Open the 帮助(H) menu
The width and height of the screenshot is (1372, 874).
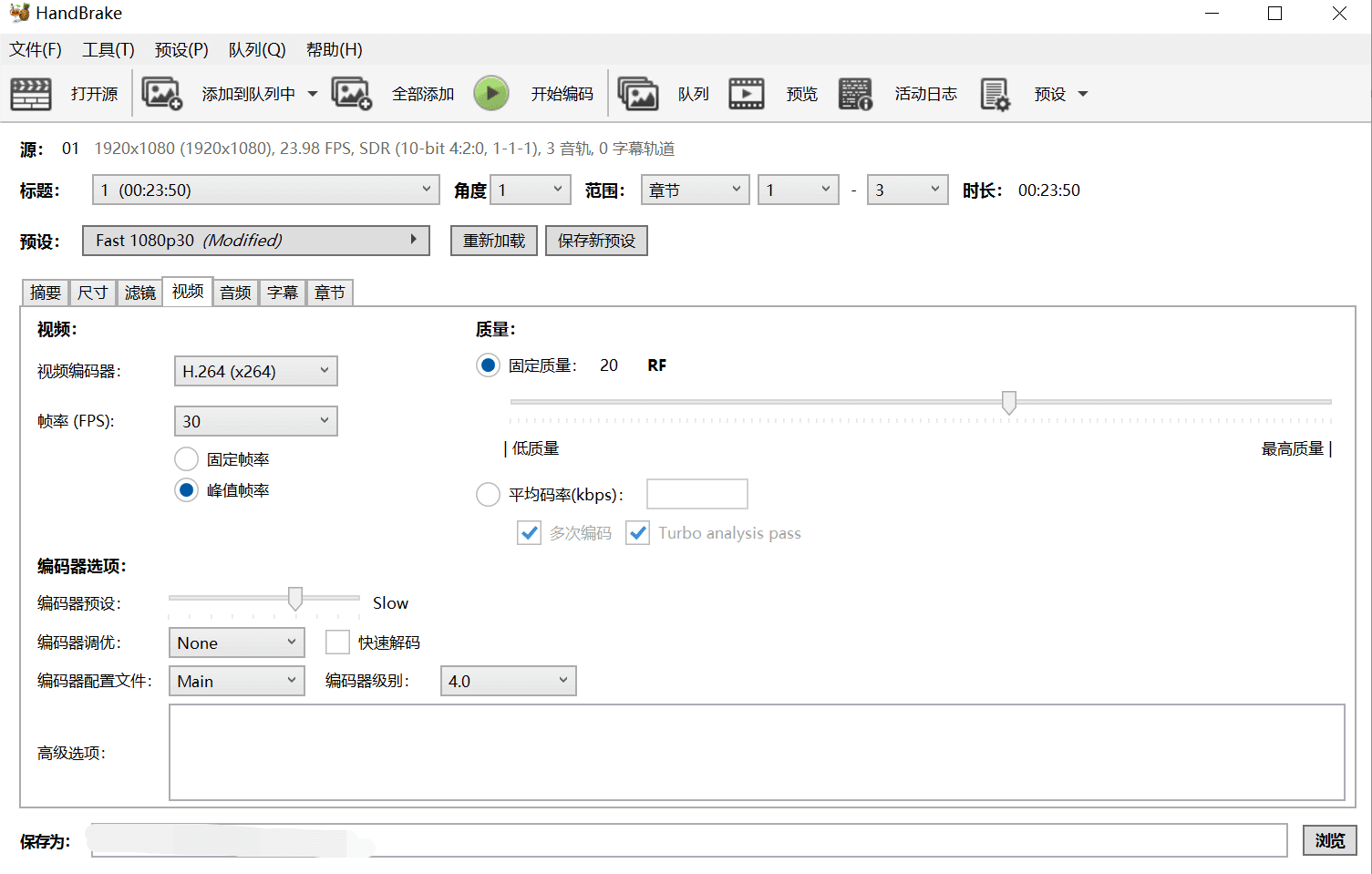tap(335, 49)
